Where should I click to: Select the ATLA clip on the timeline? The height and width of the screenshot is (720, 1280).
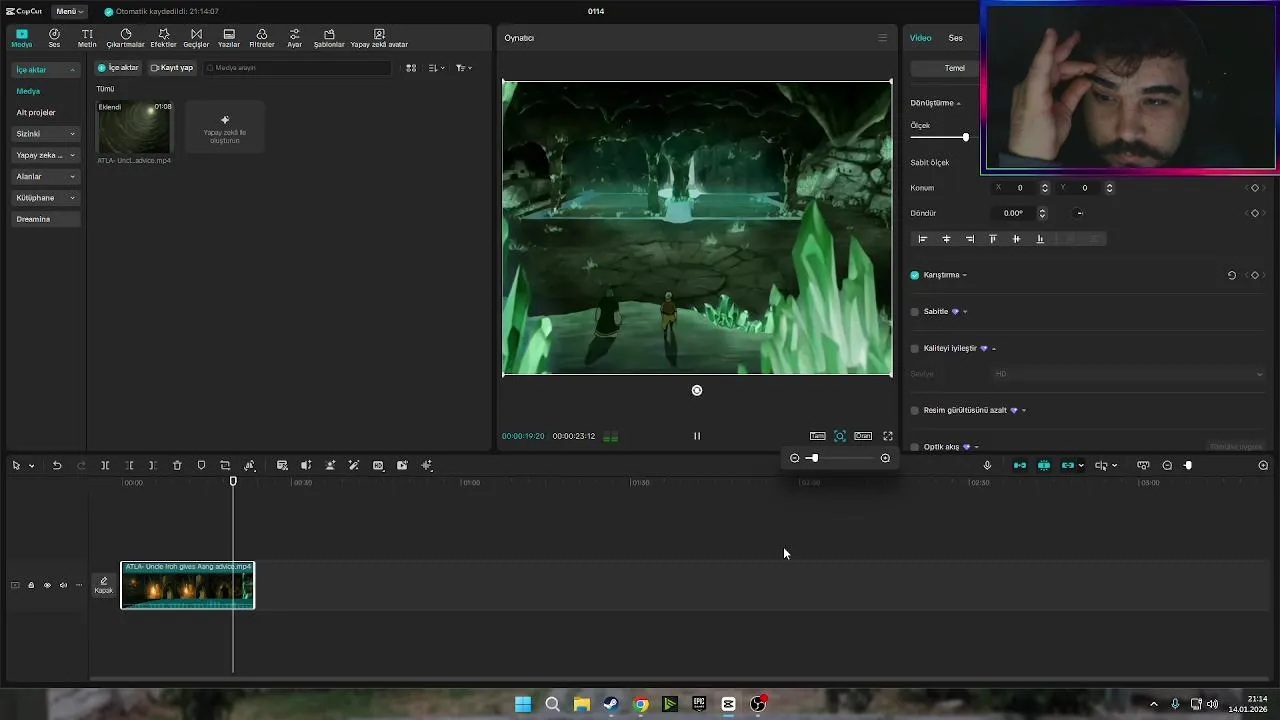[x=188, y=585]
